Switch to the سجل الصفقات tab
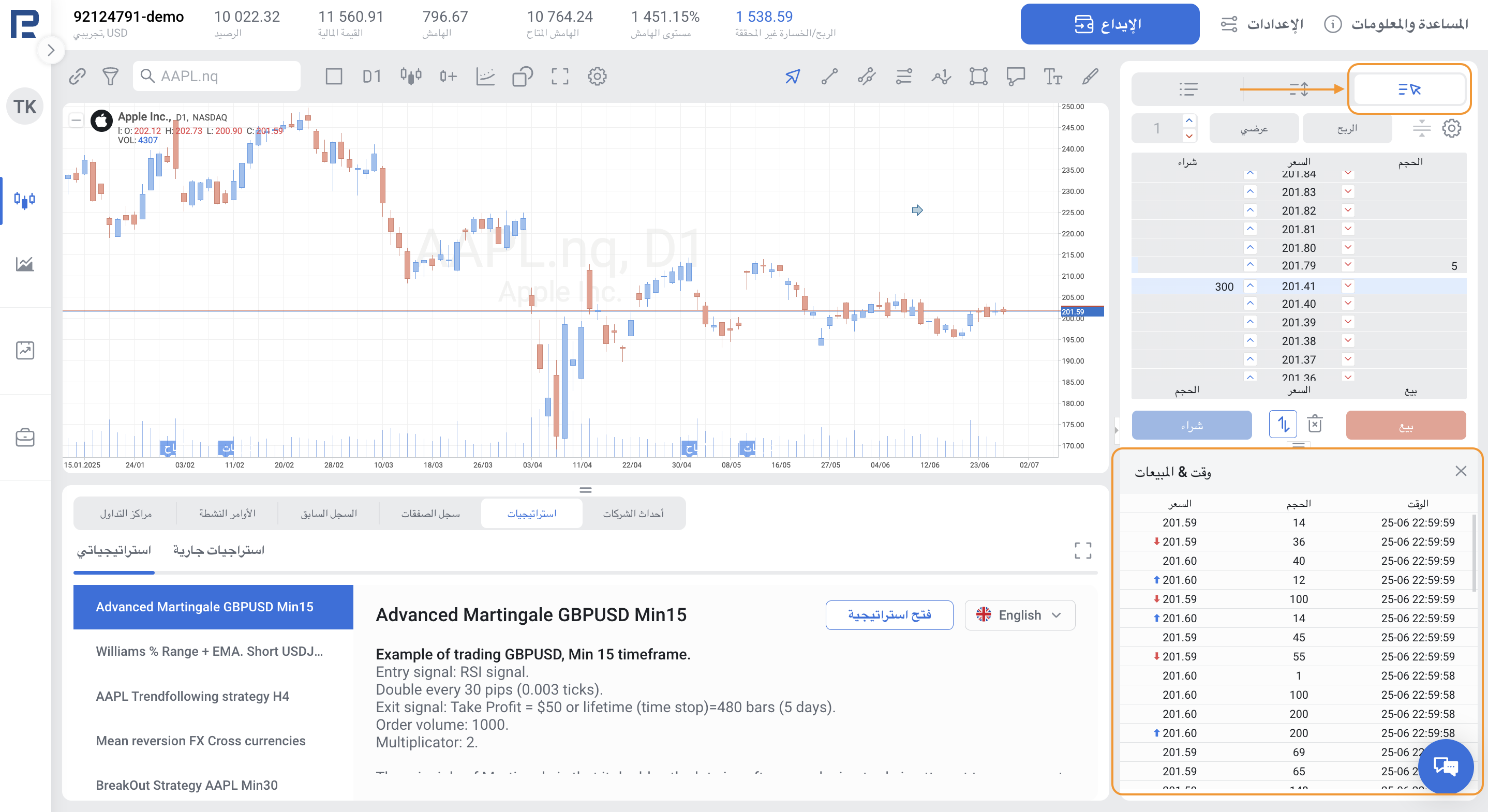1488x812 pixels. 430,514
